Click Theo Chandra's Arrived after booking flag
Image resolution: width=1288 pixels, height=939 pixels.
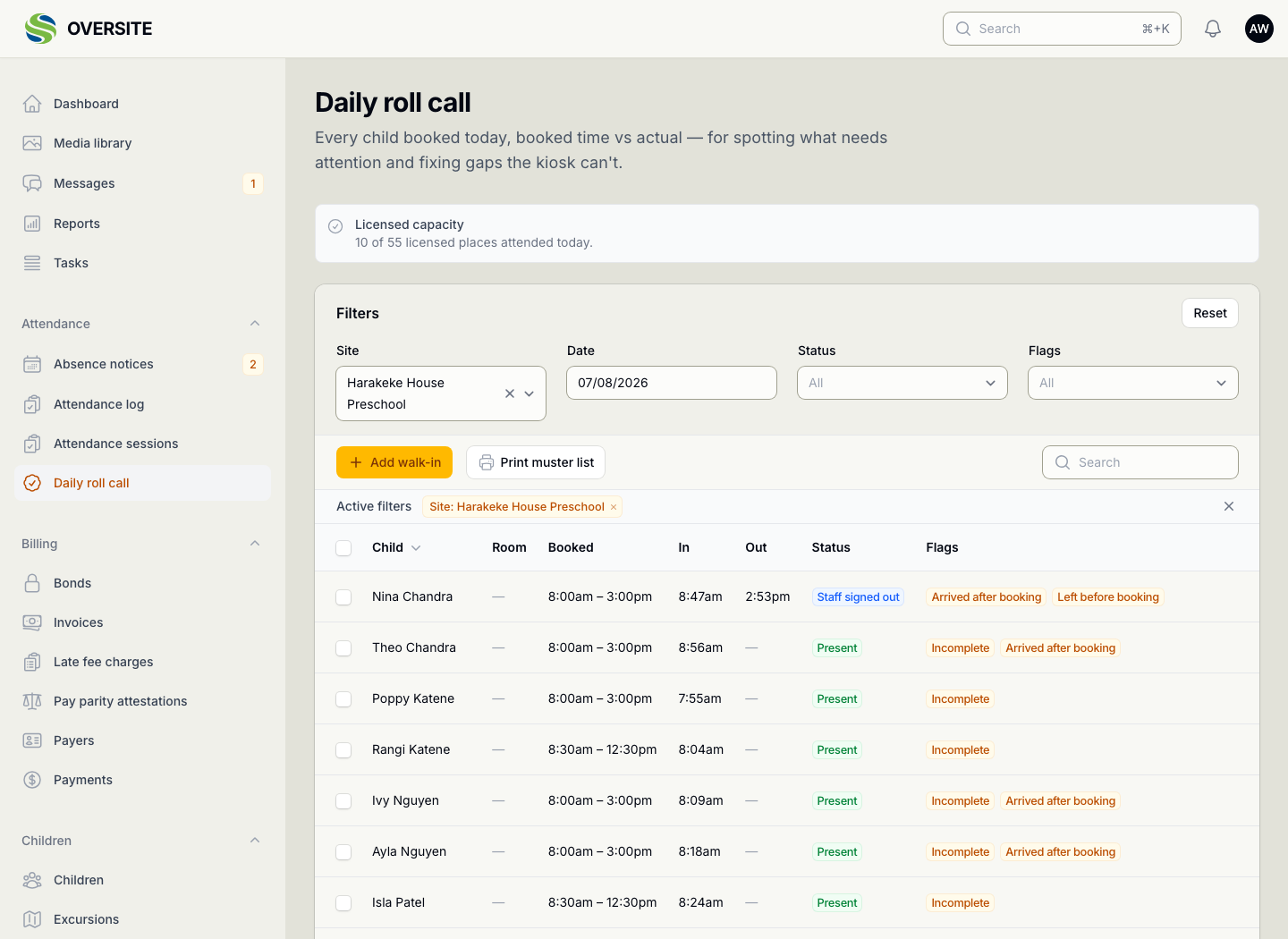tap(1061, 647)
